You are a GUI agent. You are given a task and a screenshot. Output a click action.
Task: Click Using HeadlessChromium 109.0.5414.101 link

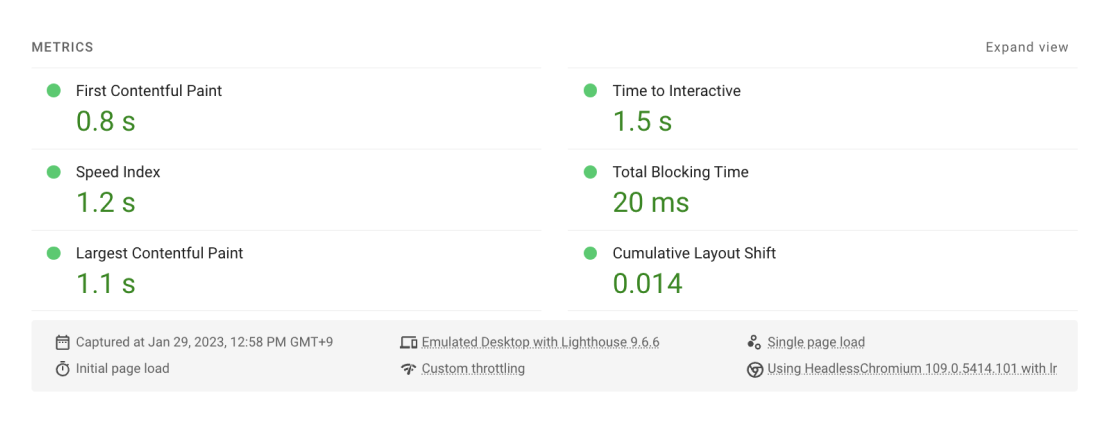[912, 369]
